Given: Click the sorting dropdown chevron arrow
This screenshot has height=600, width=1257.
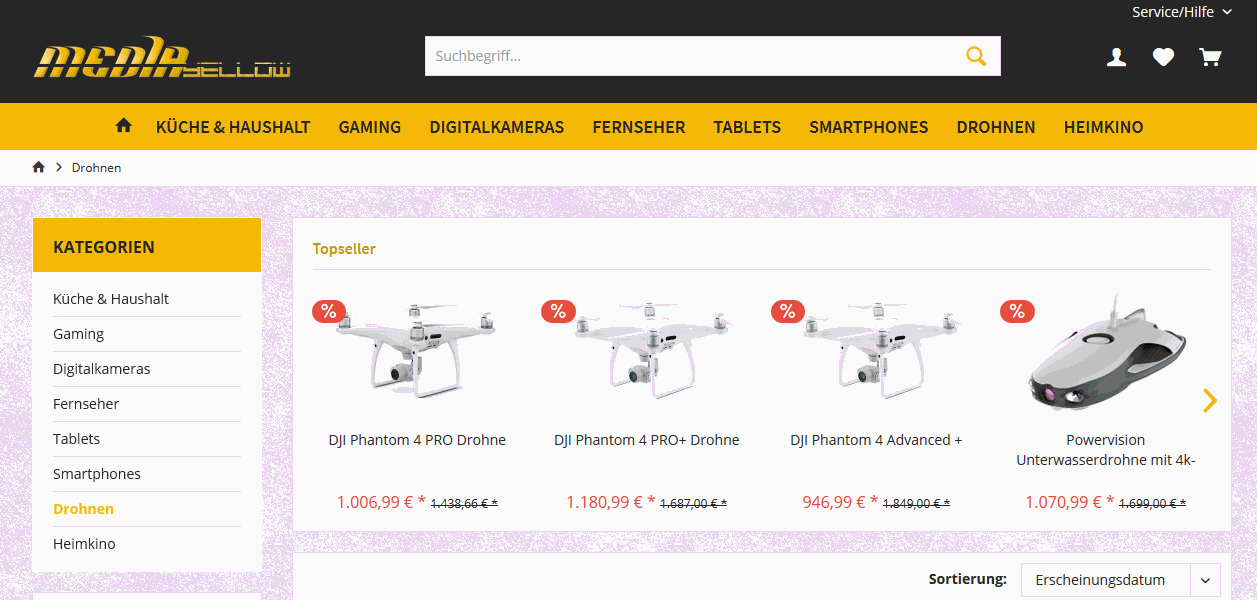Looking at the screenshot, I should click(x=1206, y=580).
